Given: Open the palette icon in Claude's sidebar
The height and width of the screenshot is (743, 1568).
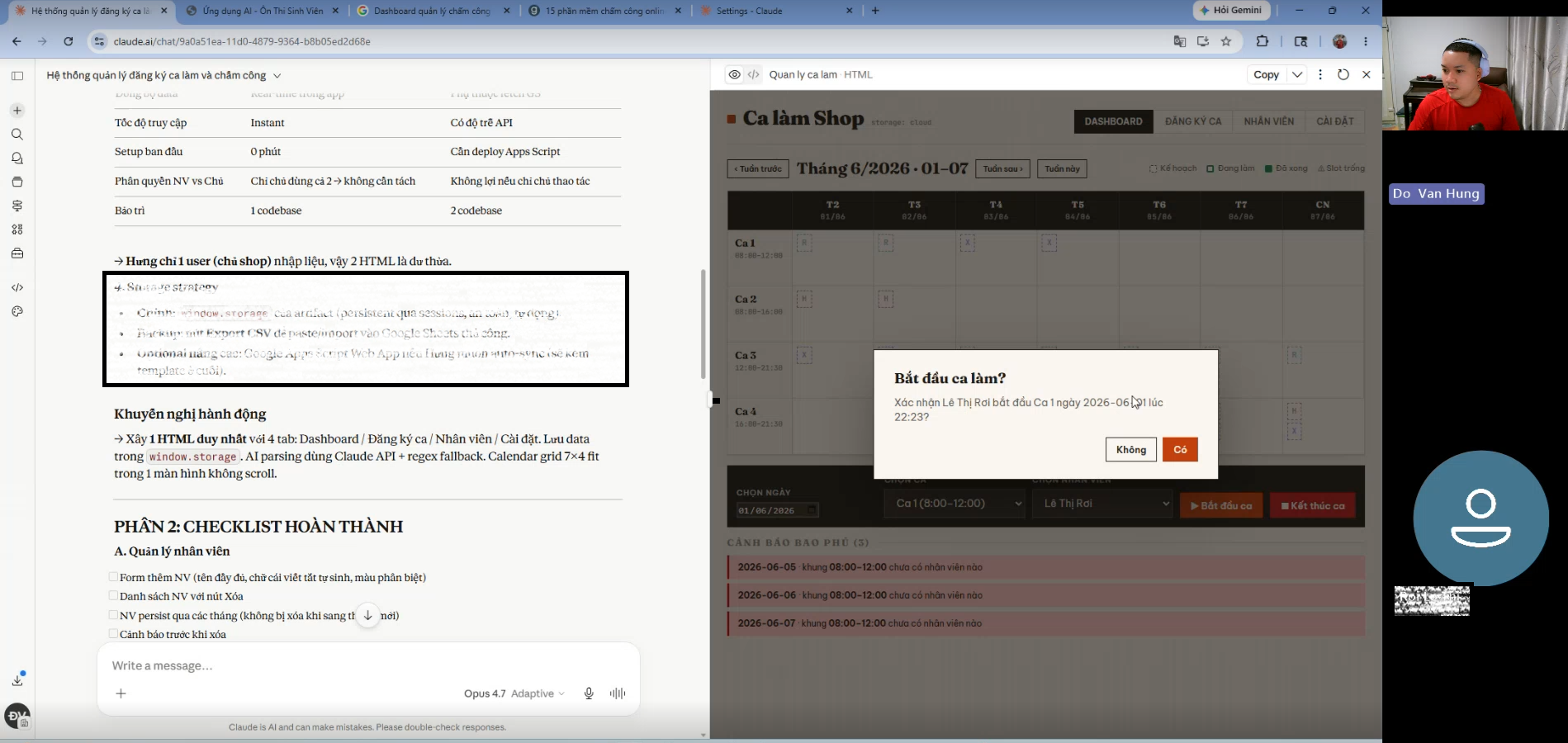Looking at the screenshot, I should 17,311.
